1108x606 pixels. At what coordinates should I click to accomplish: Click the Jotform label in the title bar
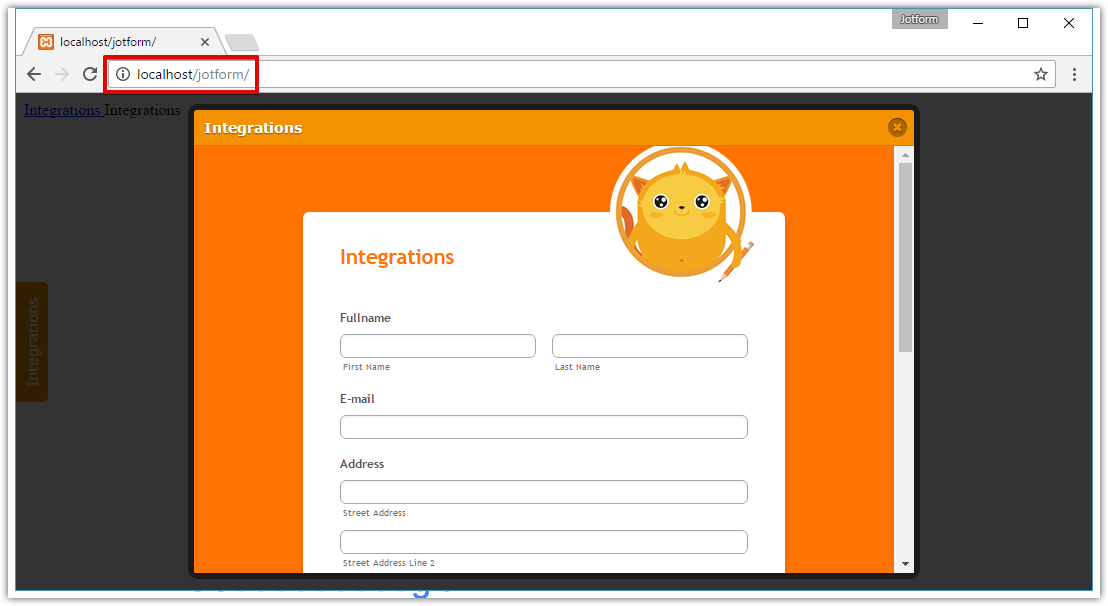click(918, 18)
